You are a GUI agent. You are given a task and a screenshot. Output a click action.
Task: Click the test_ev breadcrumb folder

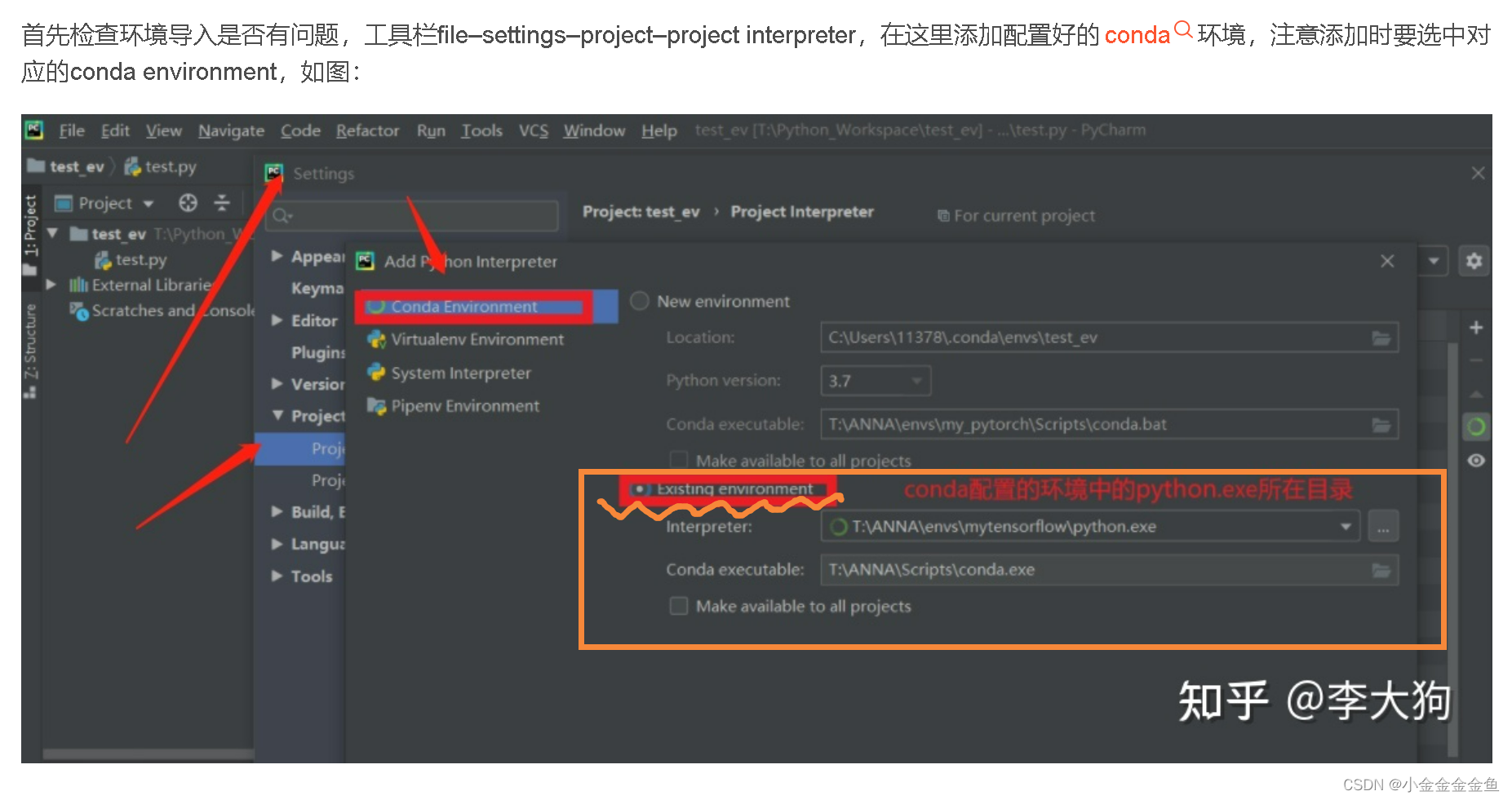coord(67,166)
